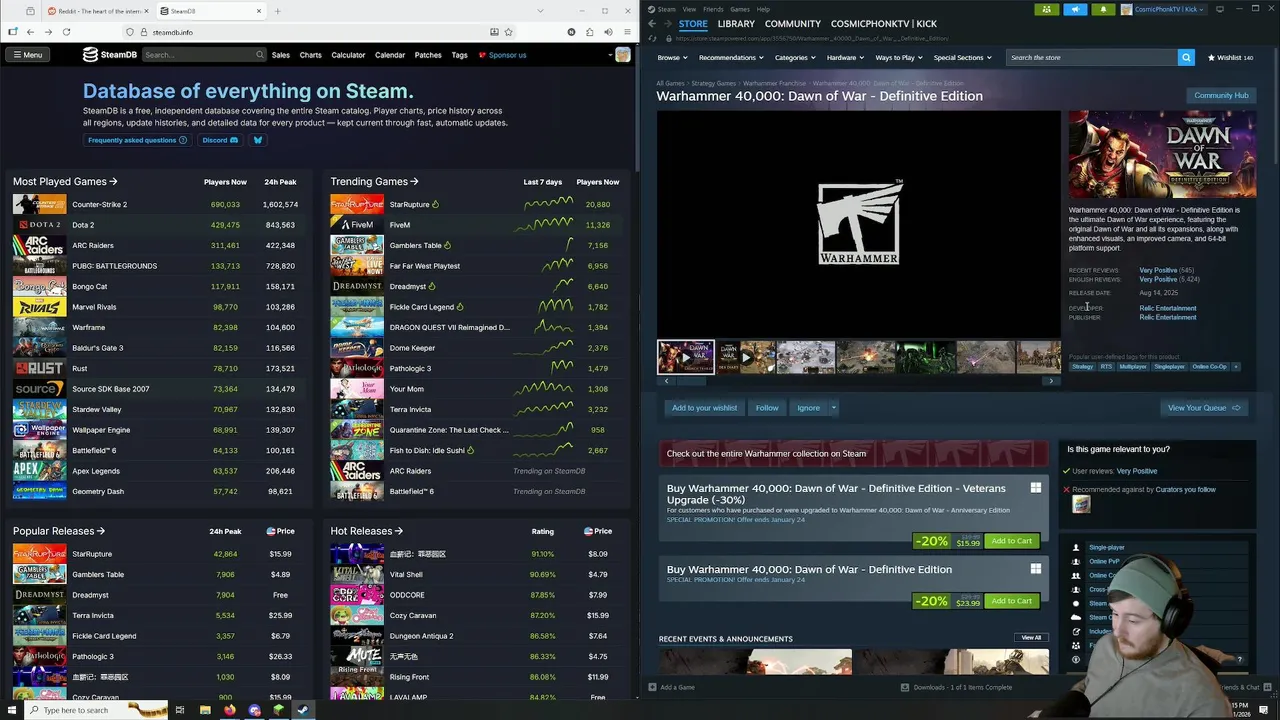Click Add to your wishlist button
The image size is (1280, 720).
coord(704,407)
